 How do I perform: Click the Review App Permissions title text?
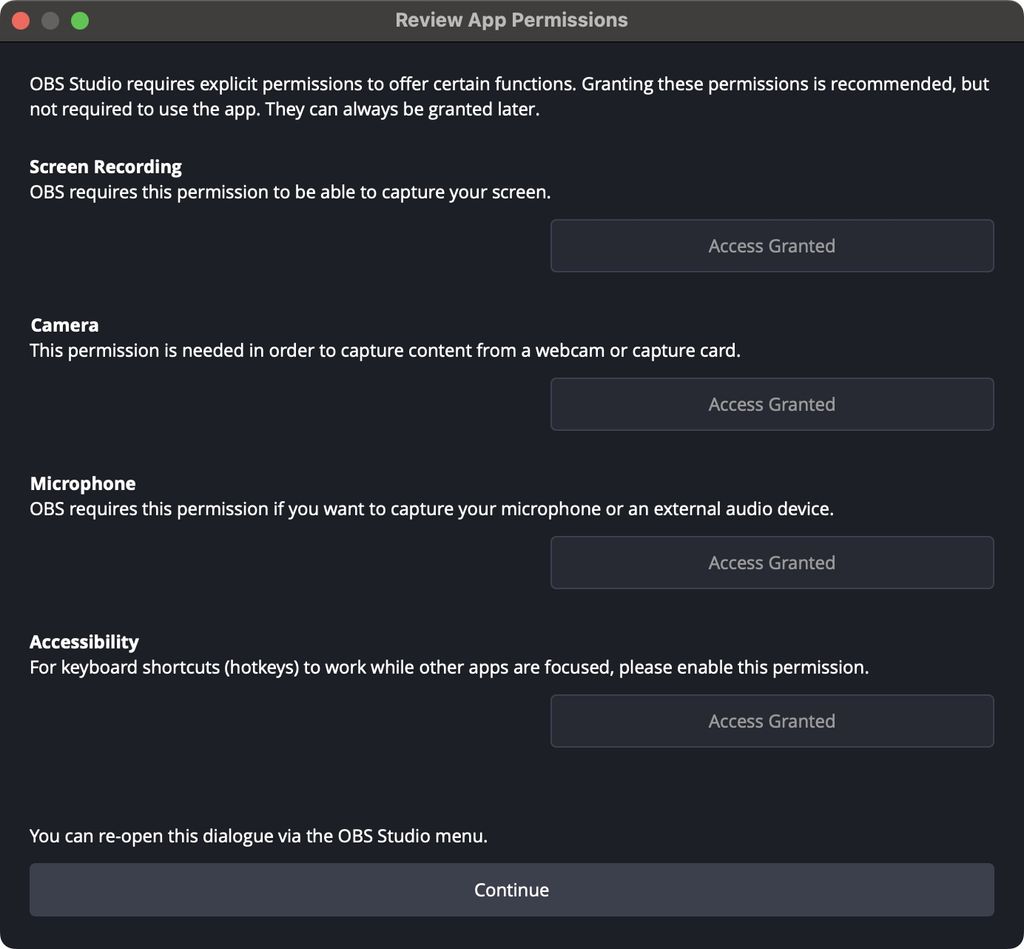pyautogui.click(x=511, y=20)
